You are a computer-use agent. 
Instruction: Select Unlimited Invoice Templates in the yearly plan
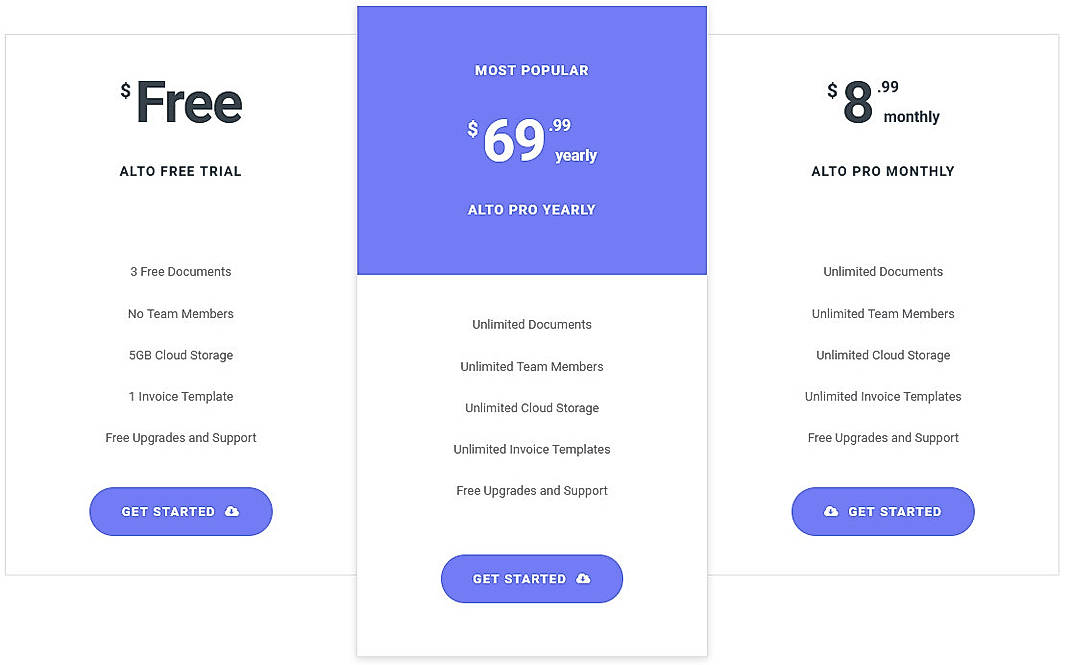click(532, 449)
